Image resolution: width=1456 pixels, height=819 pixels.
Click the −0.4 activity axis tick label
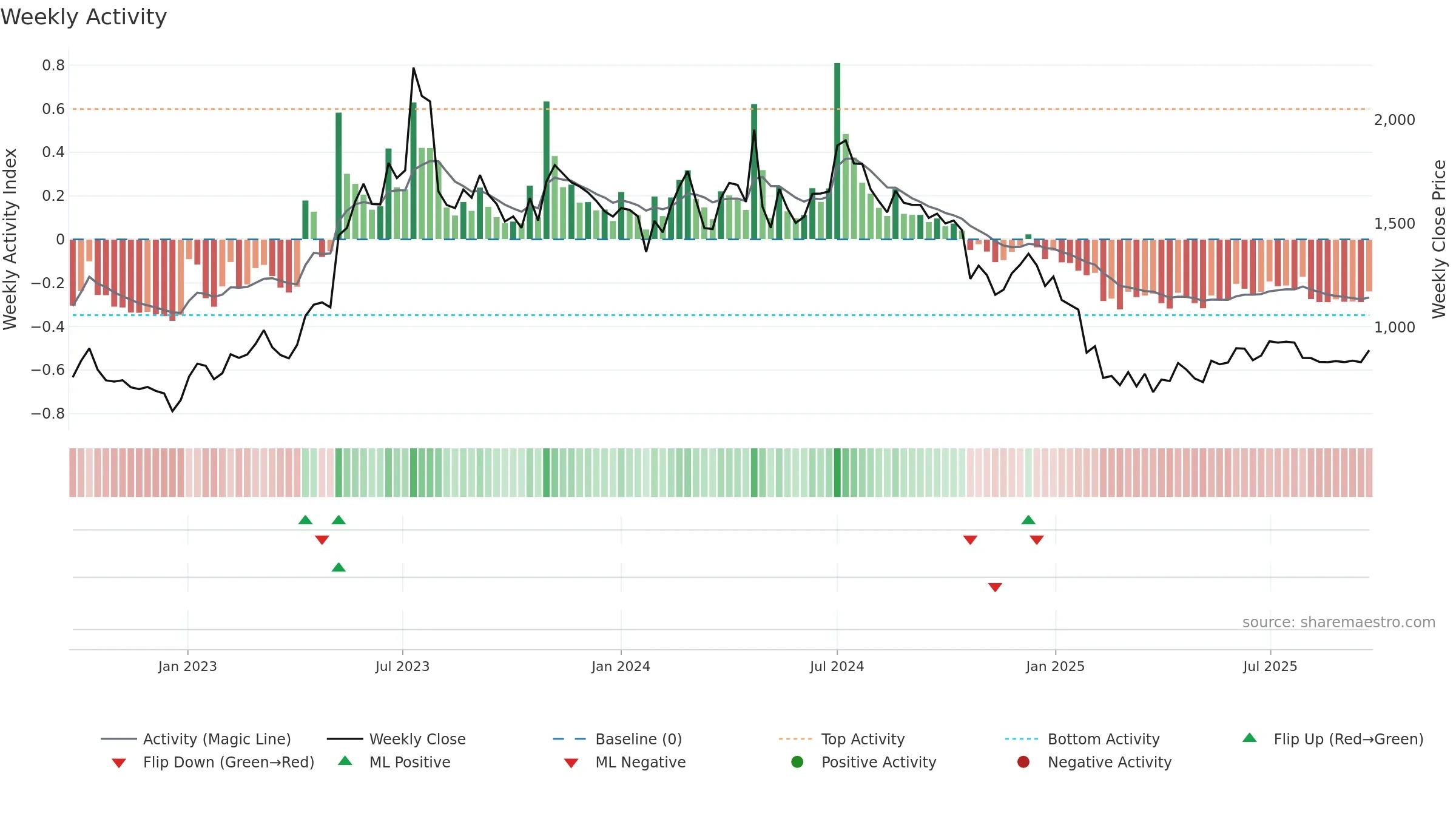pos(48,326)
